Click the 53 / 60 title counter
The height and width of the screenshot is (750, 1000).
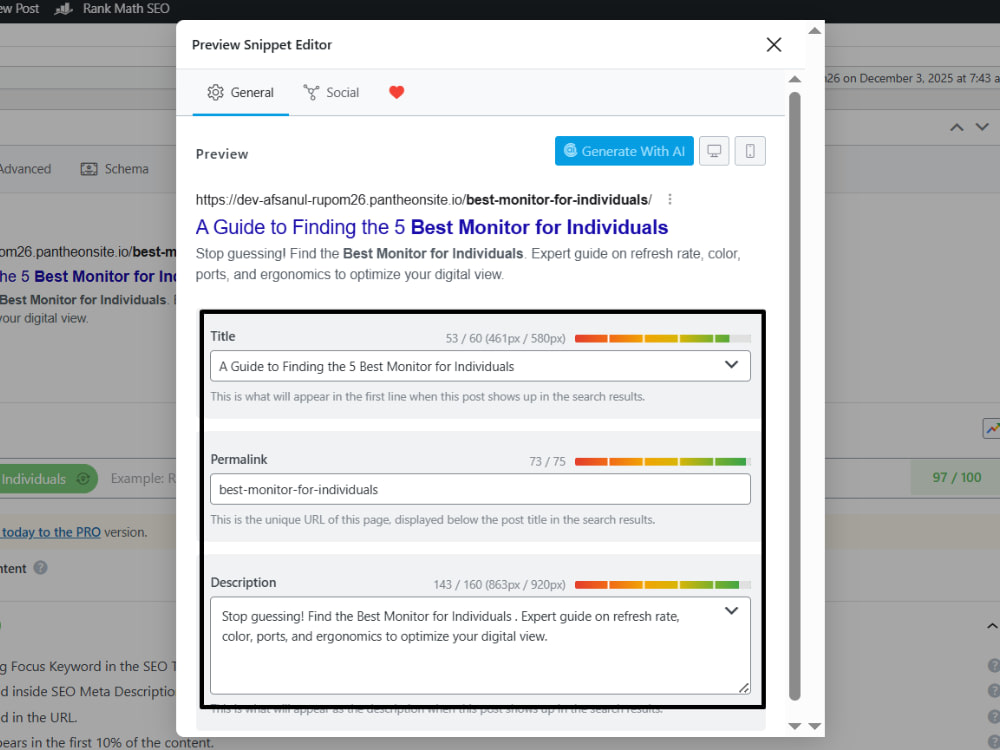505,339
